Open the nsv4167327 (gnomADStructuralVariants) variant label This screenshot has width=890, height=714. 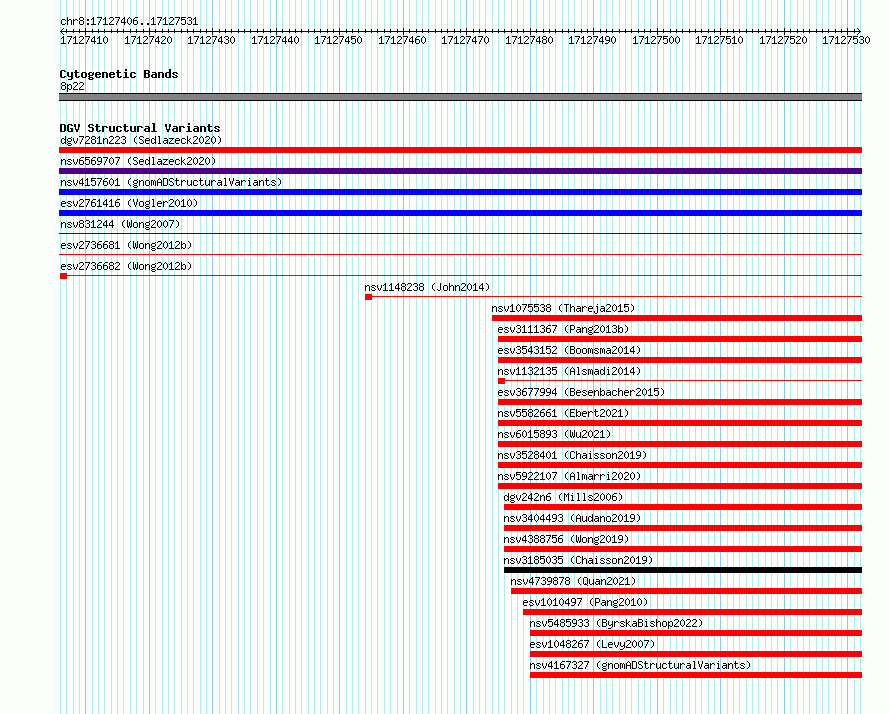[640, 665]
